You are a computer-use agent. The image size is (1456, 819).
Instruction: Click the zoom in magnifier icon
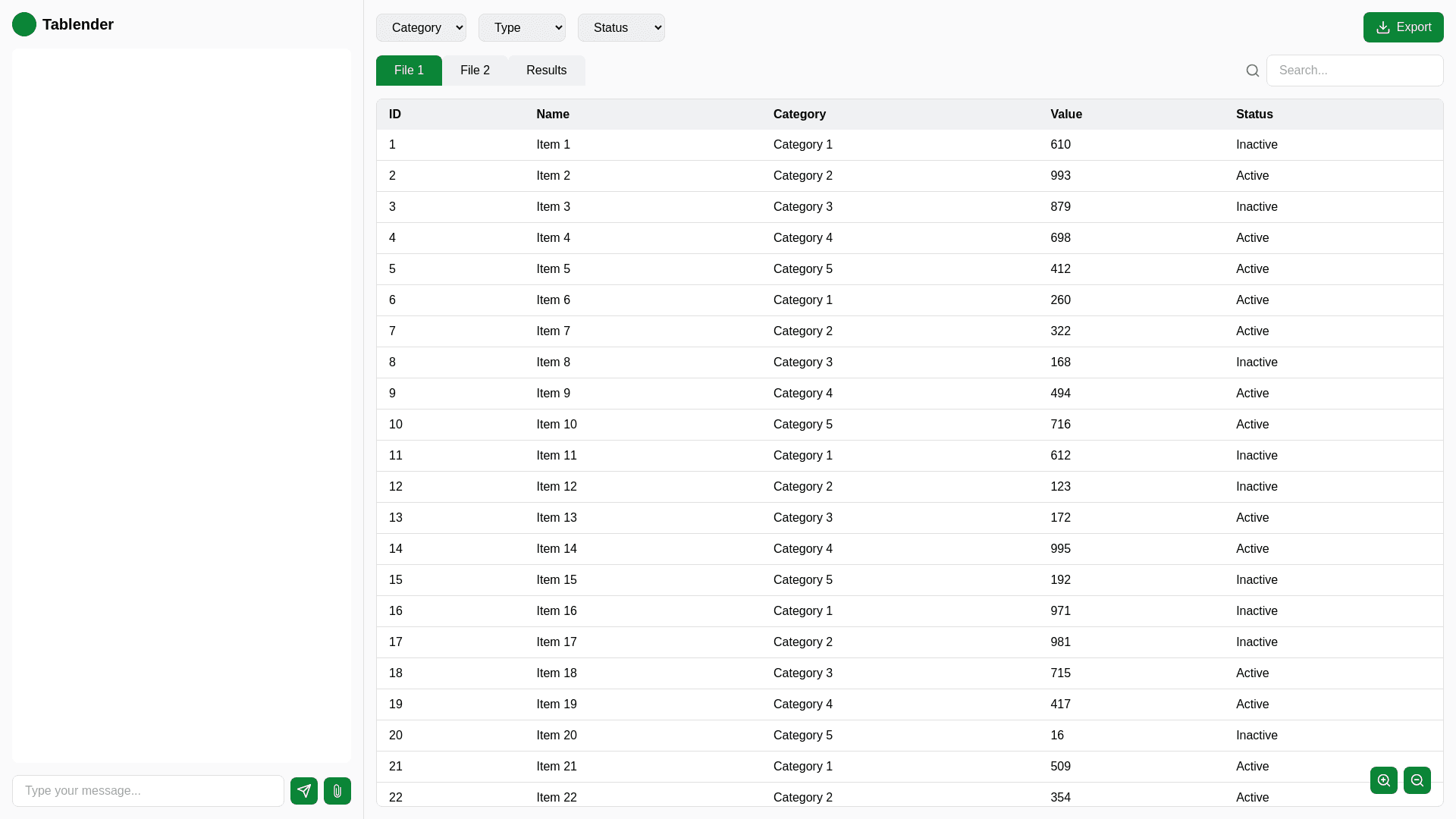click(1384, 780)
